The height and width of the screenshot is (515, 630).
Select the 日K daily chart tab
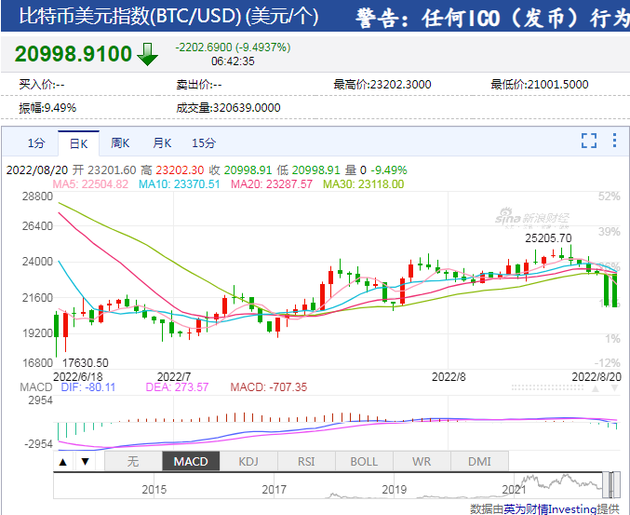(78, 142)
